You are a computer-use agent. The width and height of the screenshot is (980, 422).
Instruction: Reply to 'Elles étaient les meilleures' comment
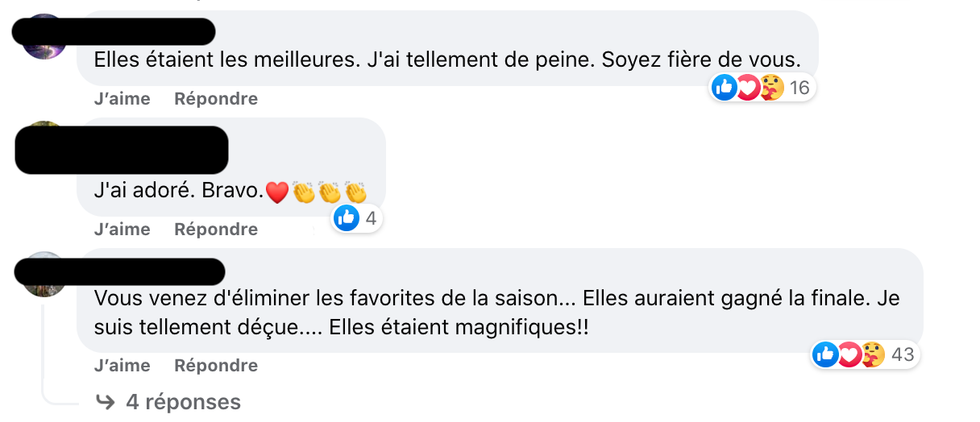pos(216,99)
